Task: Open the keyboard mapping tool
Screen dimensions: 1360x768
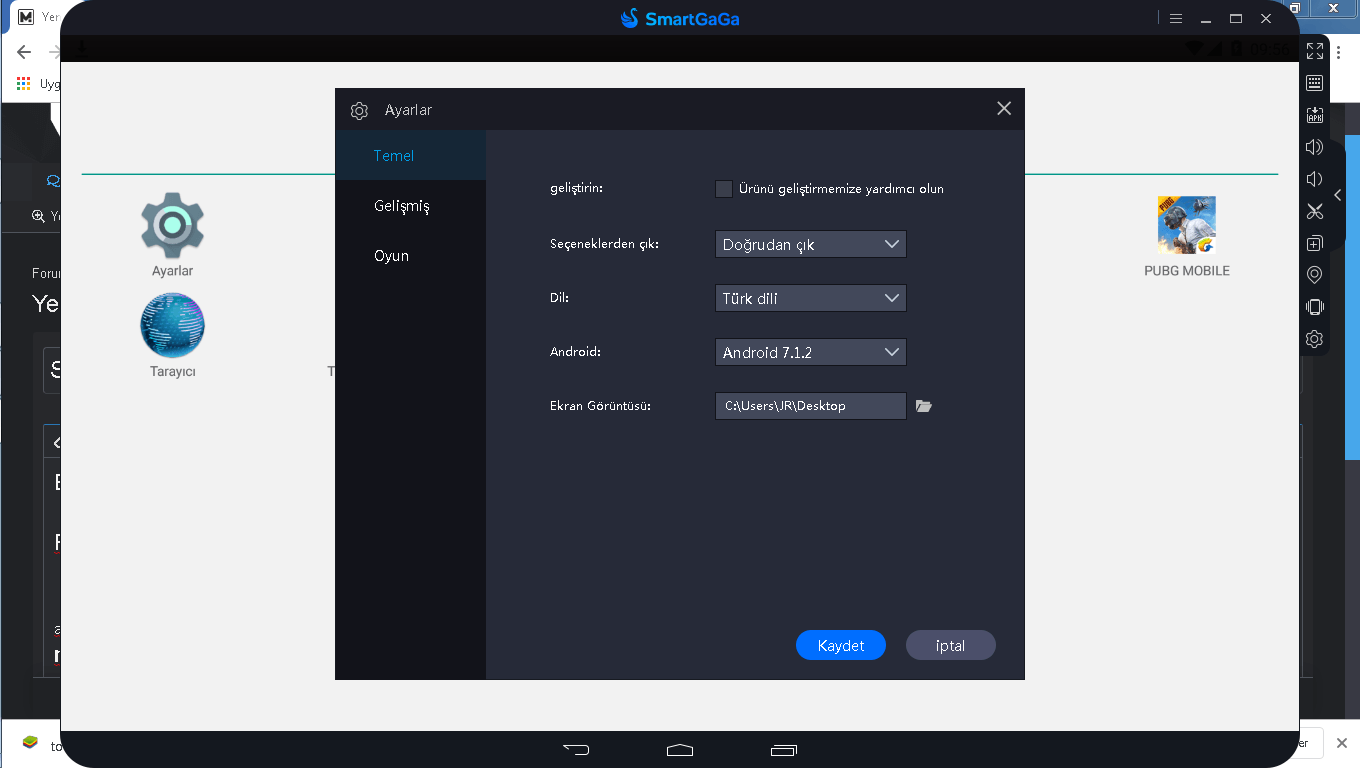Action: (x=1315, y=83)
